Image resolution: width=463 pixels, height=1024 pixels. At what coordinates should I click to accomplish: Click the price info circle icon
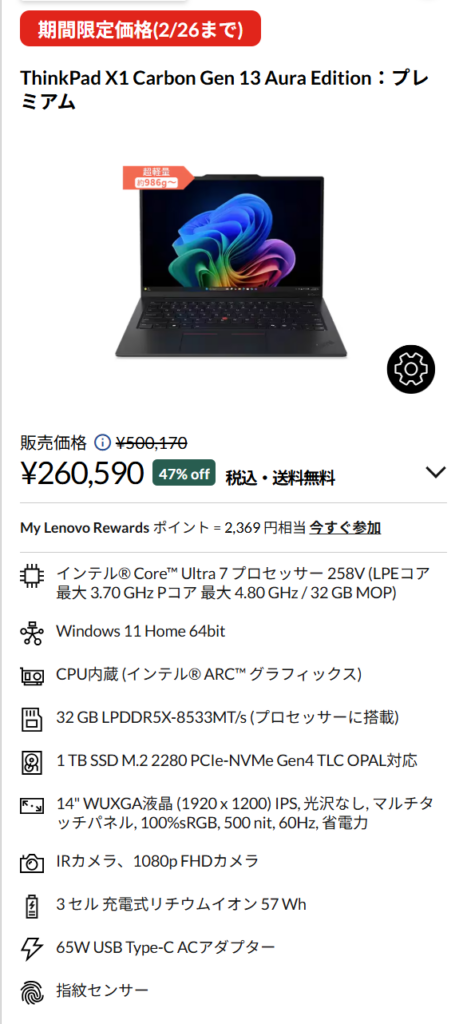[103, 443]
